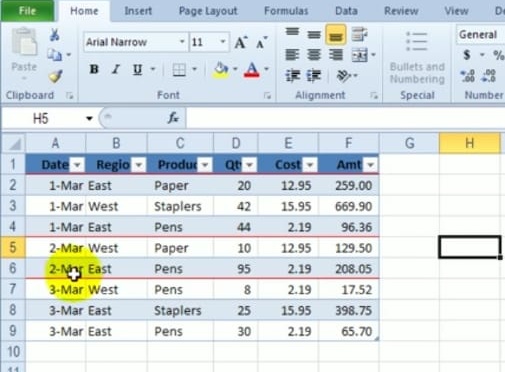Open fill color palette arrow
This screenshot has width=505, height=372.
(x=235, y=69)
